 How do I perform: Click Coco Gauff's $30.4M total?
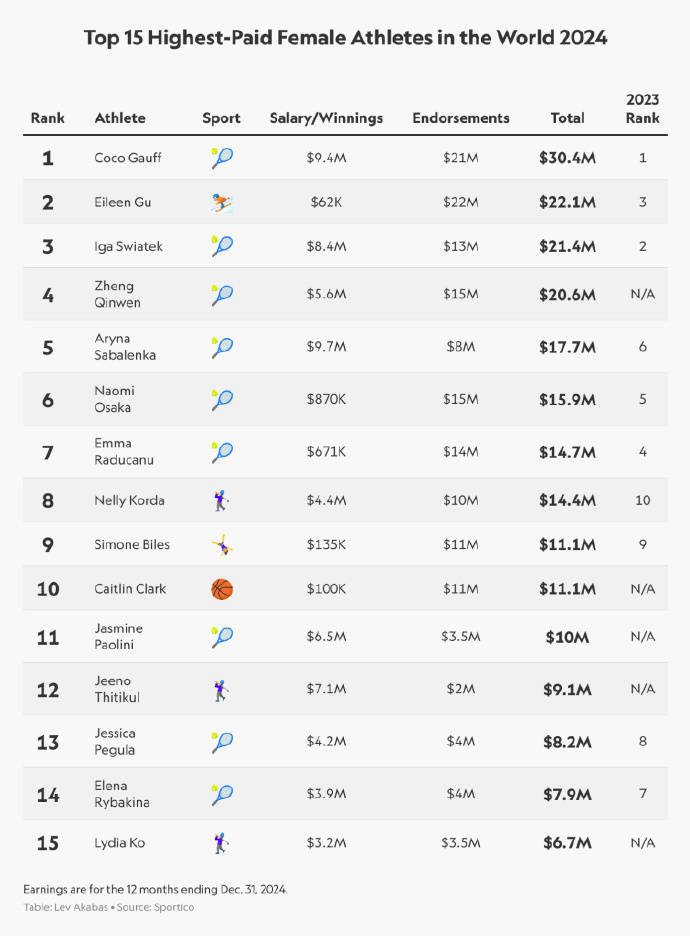tap(567, 158)
